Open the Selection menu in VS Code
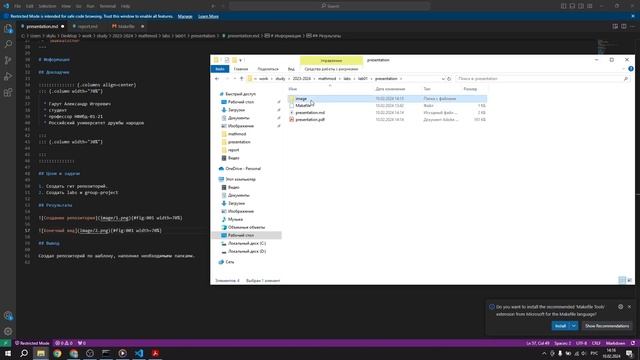Image resolution: width=640 pixels, height=360 pixels. [x=47, y=6]
